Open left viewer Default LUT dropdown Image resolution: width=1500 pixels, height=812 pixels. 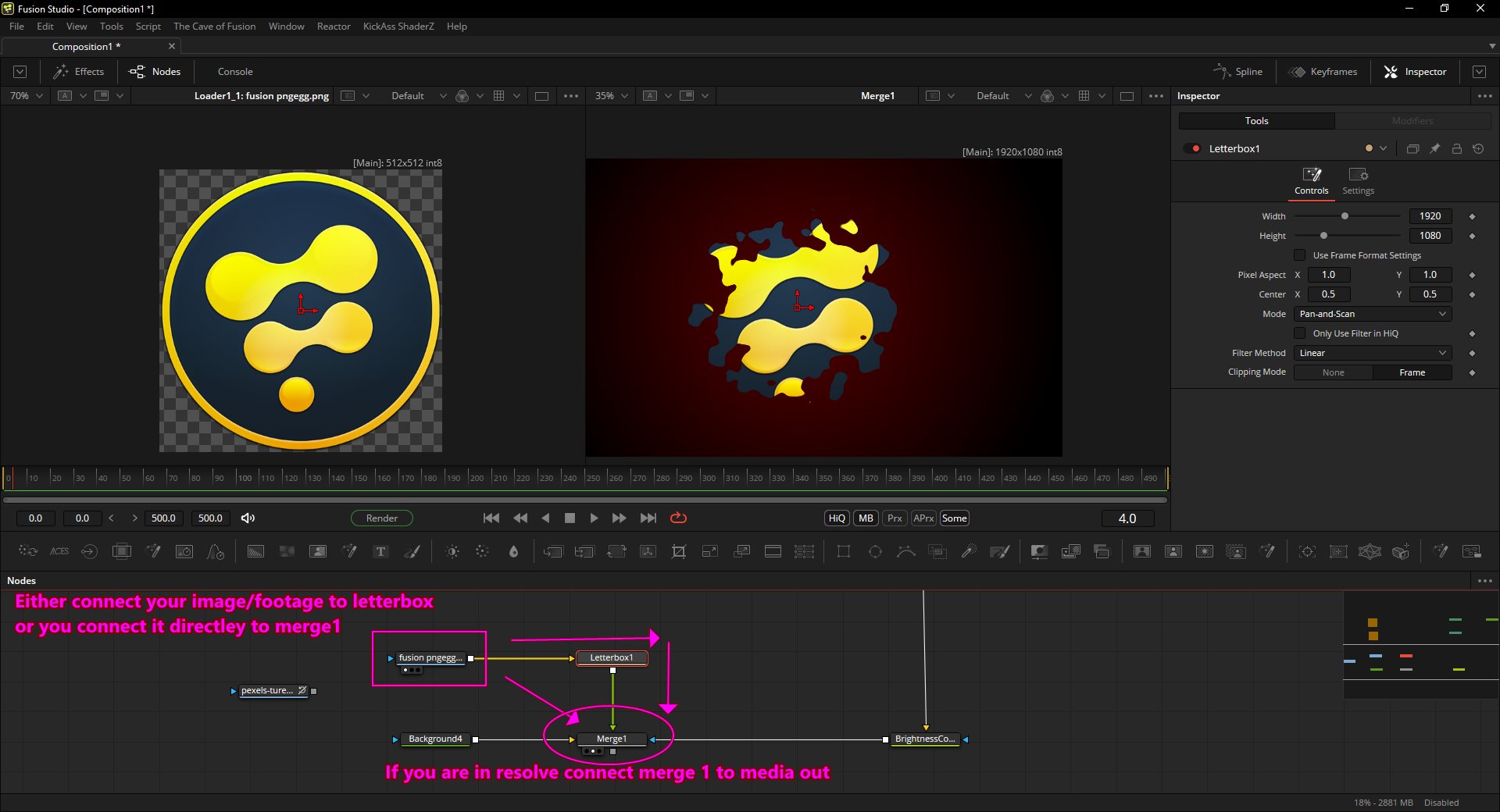[418, 96]
